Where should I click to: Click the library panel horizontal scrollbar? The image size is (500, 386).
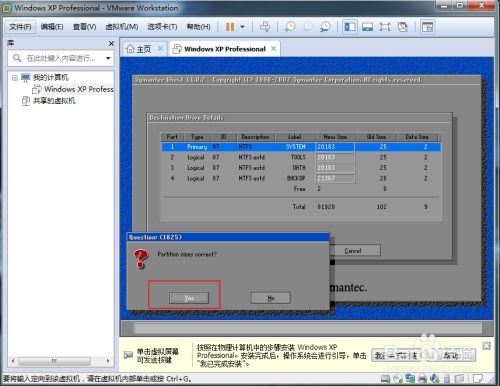[x=61, y=361]
